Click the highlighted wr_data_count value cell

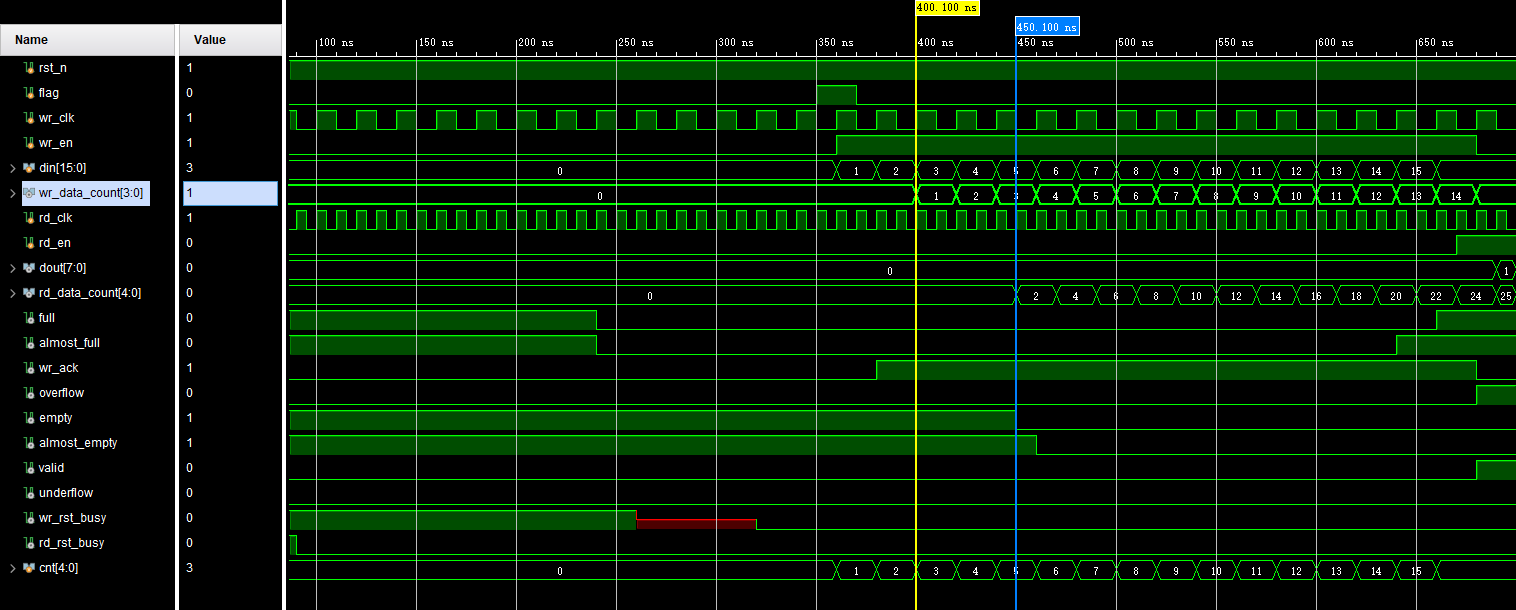(230, 193)
